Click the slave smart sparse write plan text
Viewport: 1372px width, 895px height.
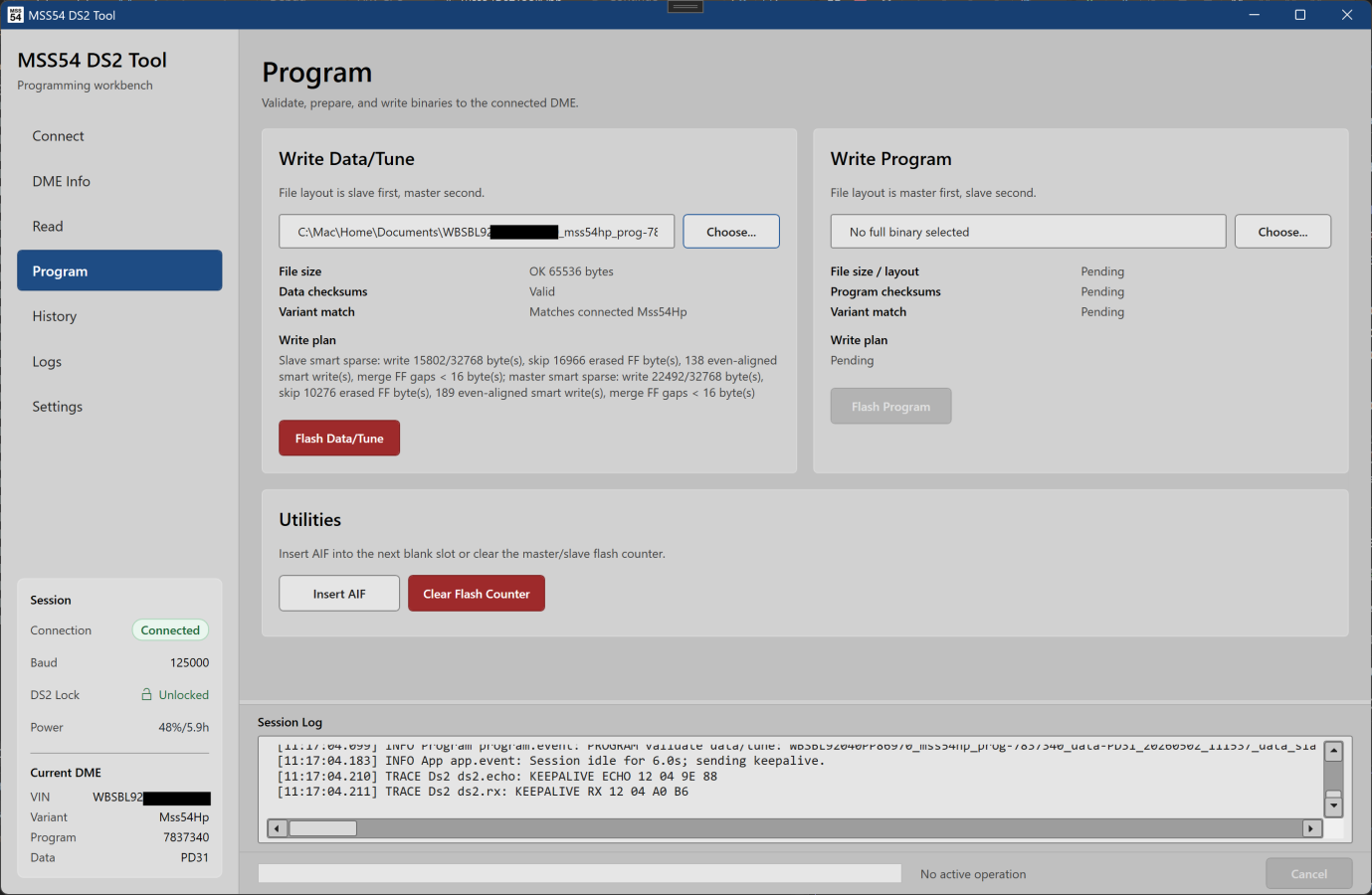click(x=528, y=377)
